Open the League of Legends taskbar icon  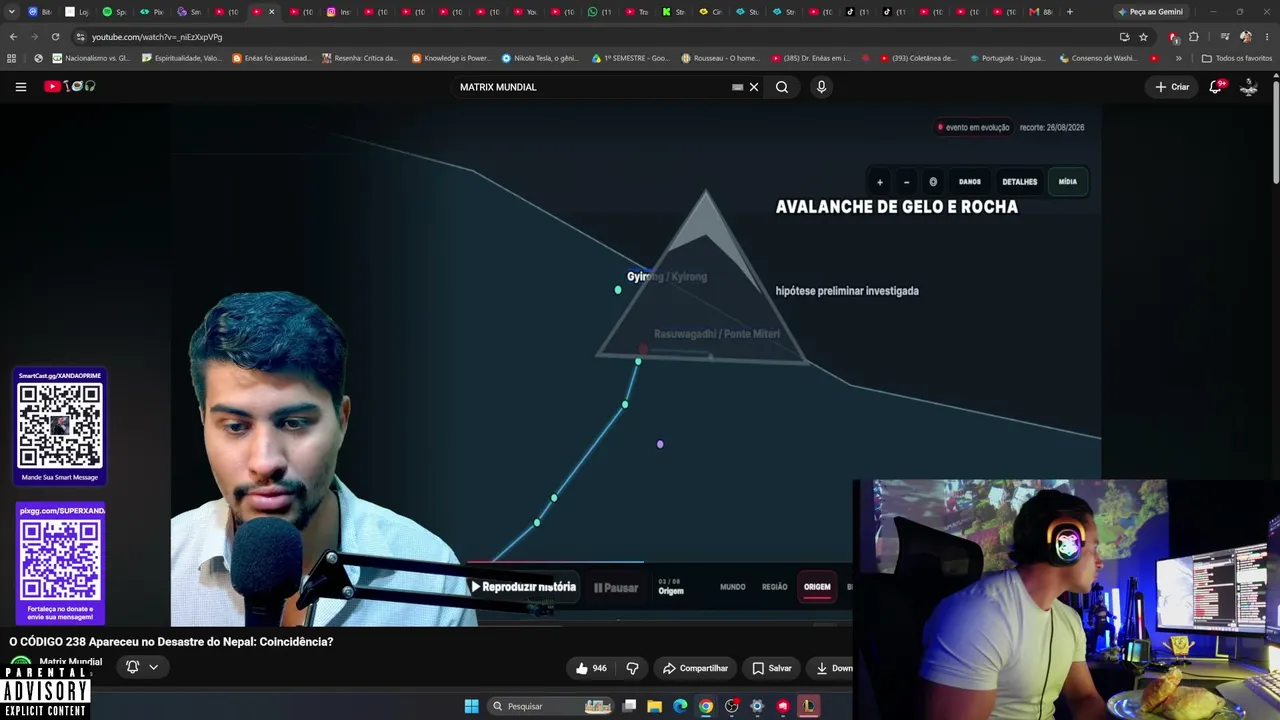click(x=808, y=706)
